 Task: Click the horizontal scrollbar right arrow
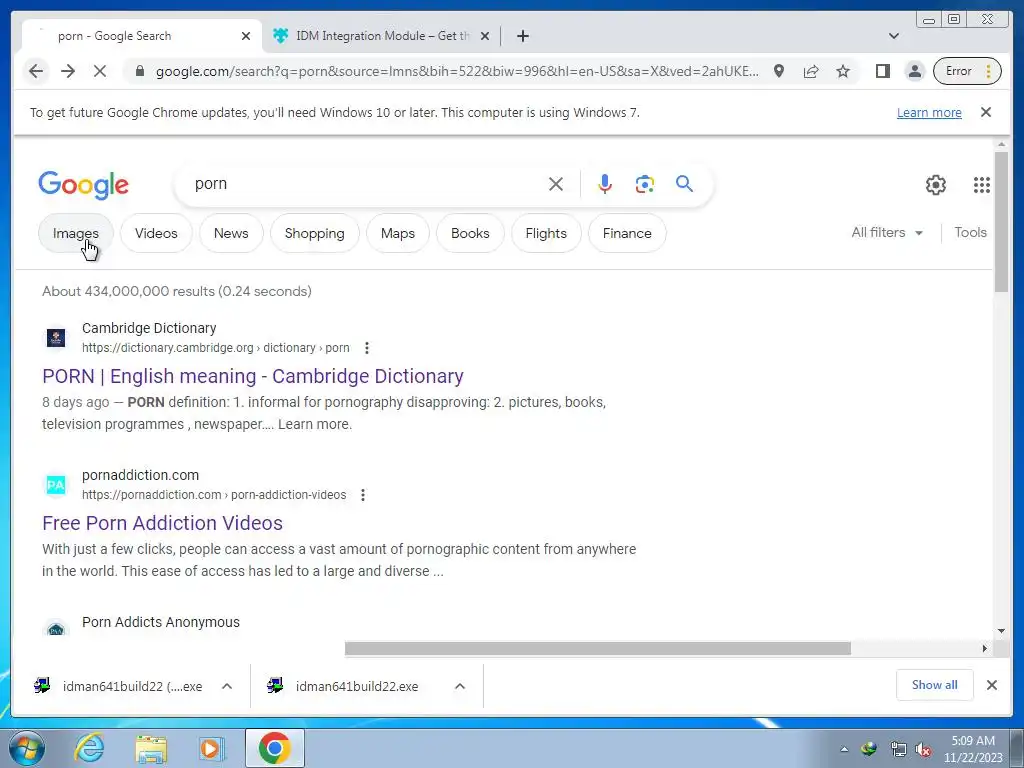pos(985,648)
